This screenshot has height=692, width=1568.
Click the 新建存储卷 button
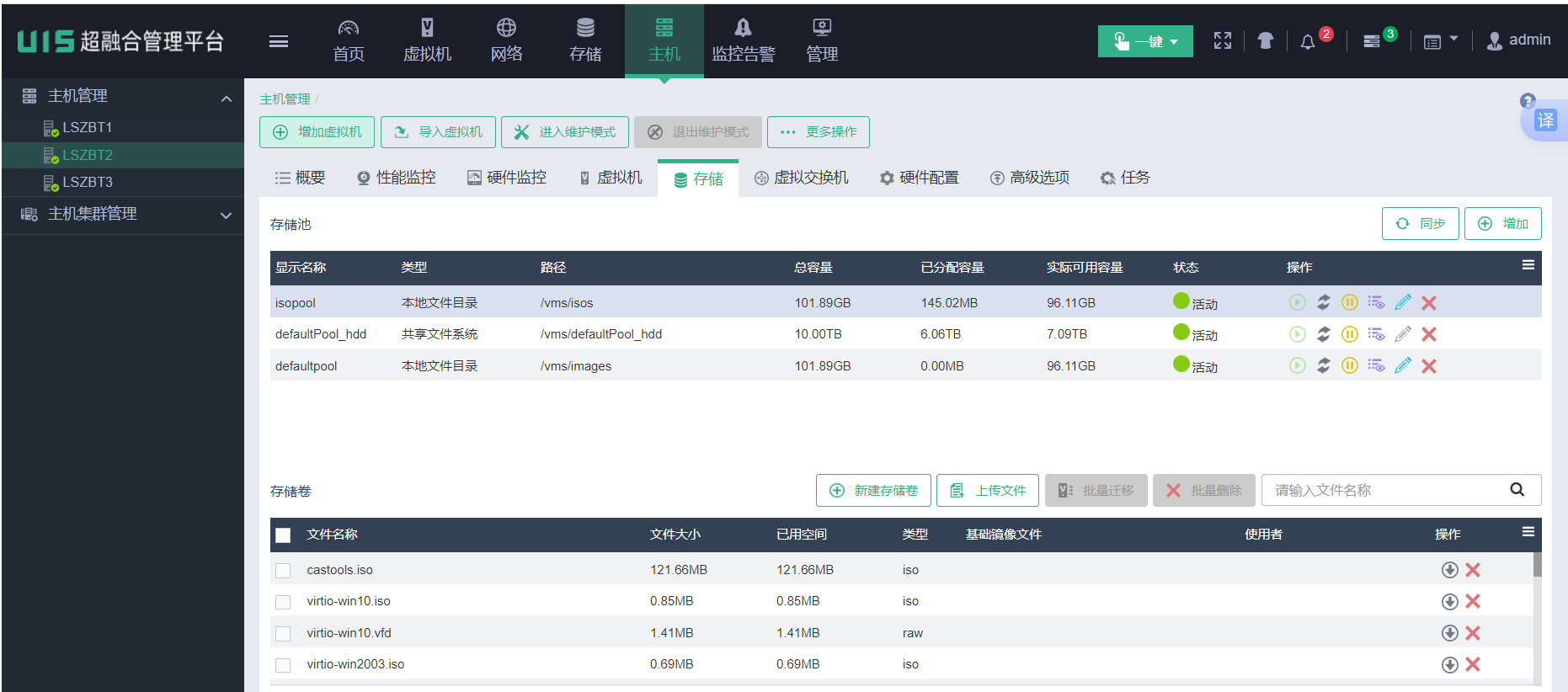click(873, 491)
